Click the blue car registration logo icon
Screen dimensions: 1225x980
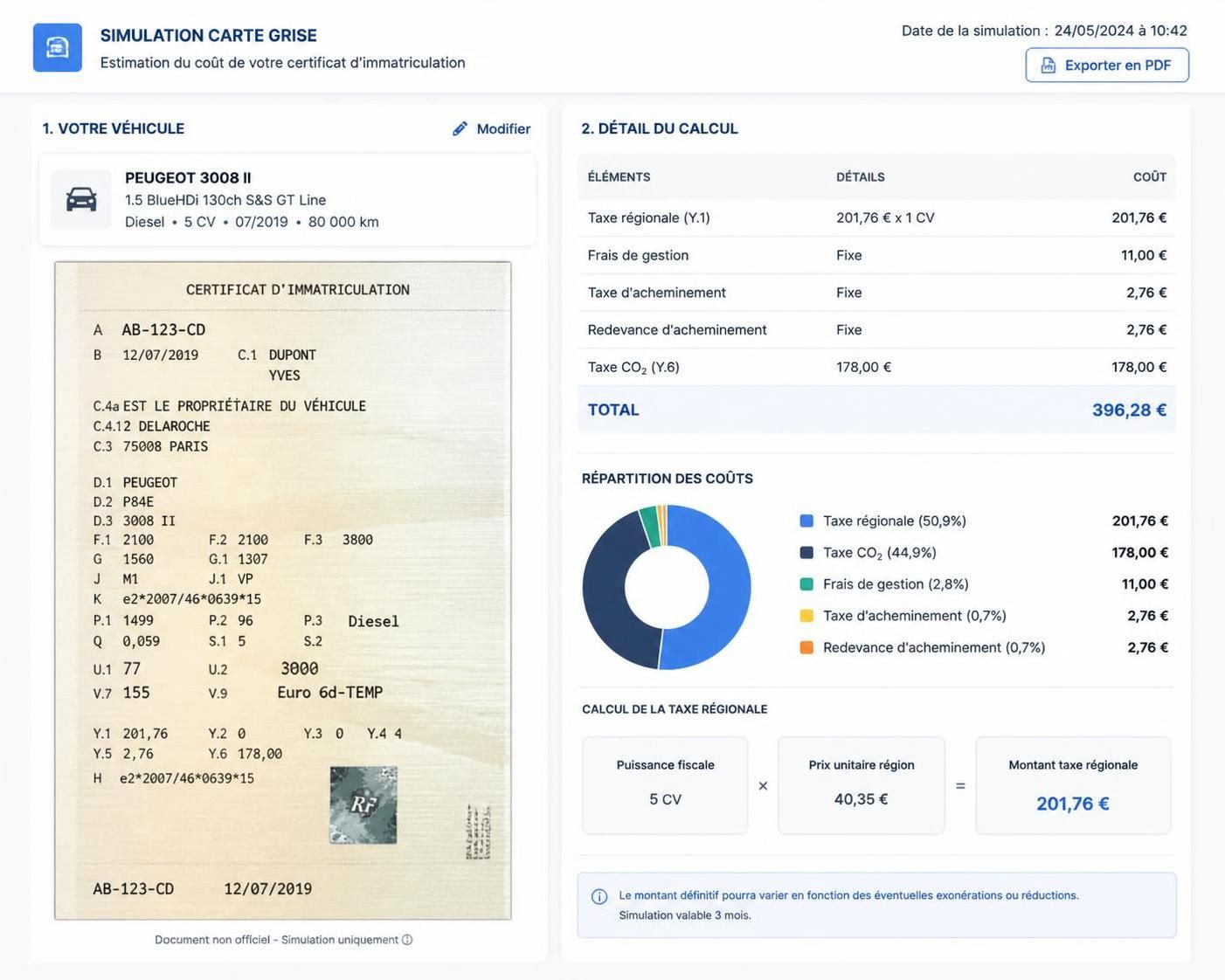click(58, 47)
